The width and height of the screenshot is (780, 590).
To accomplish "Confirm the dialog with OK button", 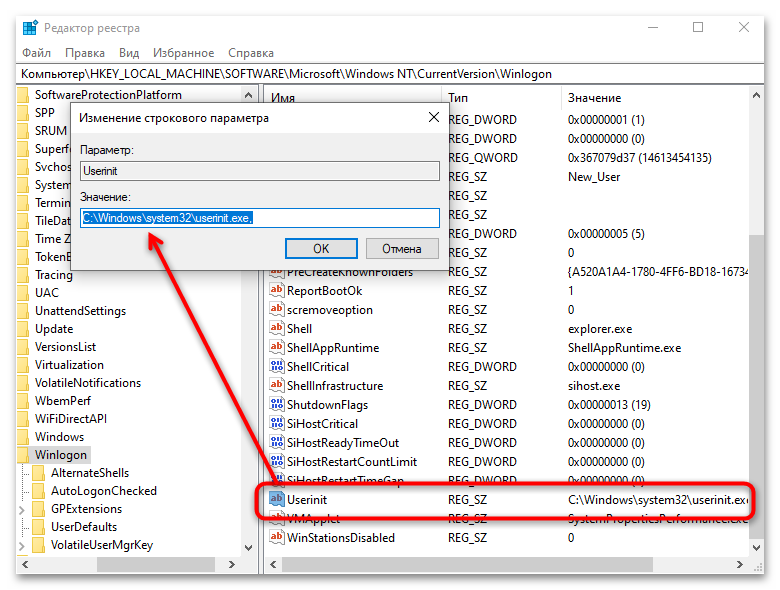I will (x=321, y=248).
